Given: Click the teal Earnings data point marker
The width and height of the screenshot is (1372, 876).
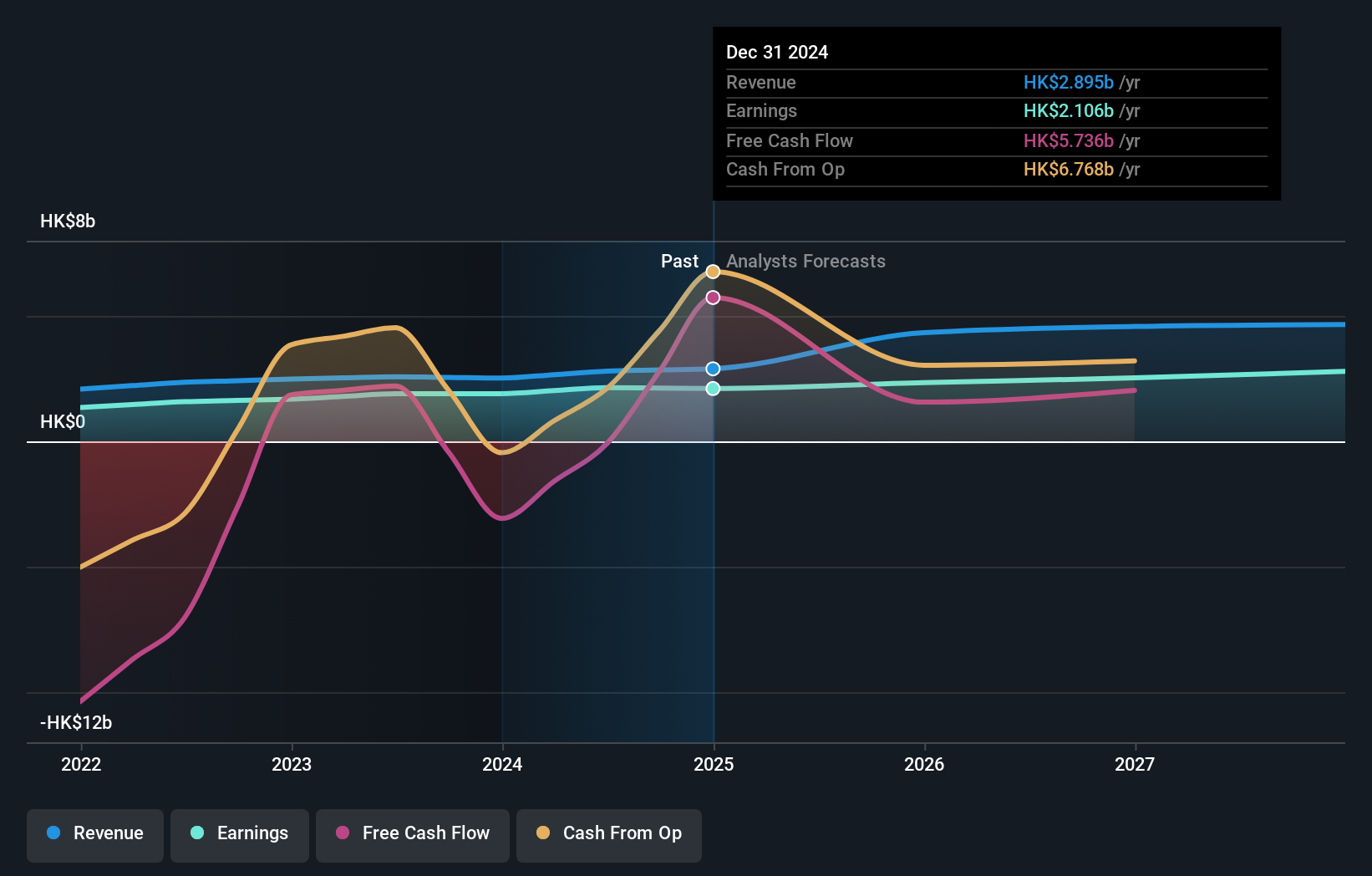Looking at the screenshot, I should pyautogui.click(x=713, y=389).
